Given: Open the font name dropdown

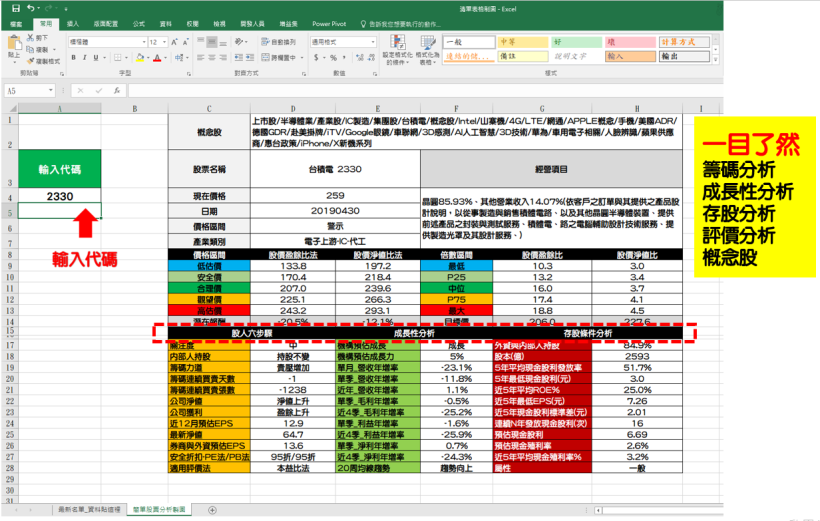Looking at the screenshot, I should point(144,42).
